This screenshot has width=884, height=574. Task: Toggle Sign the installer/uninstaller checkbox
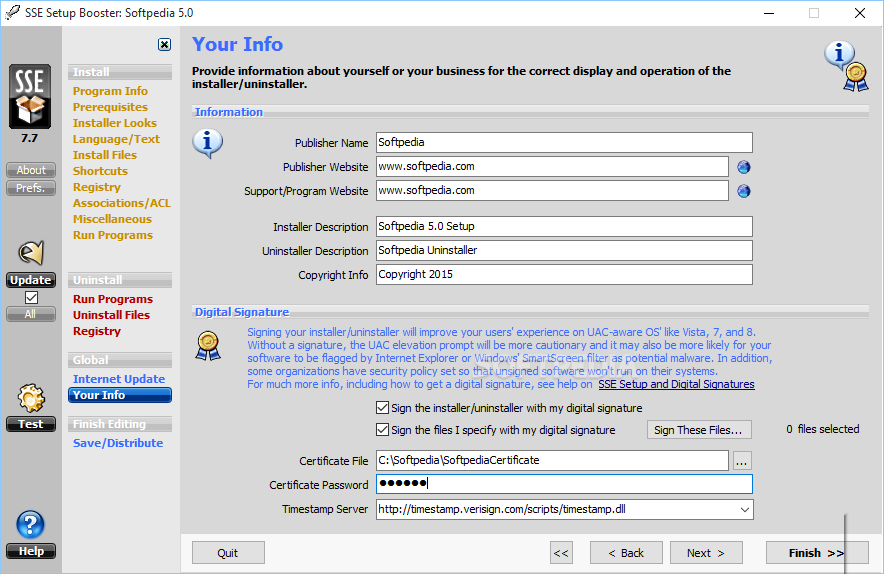[x=382, y=408]
